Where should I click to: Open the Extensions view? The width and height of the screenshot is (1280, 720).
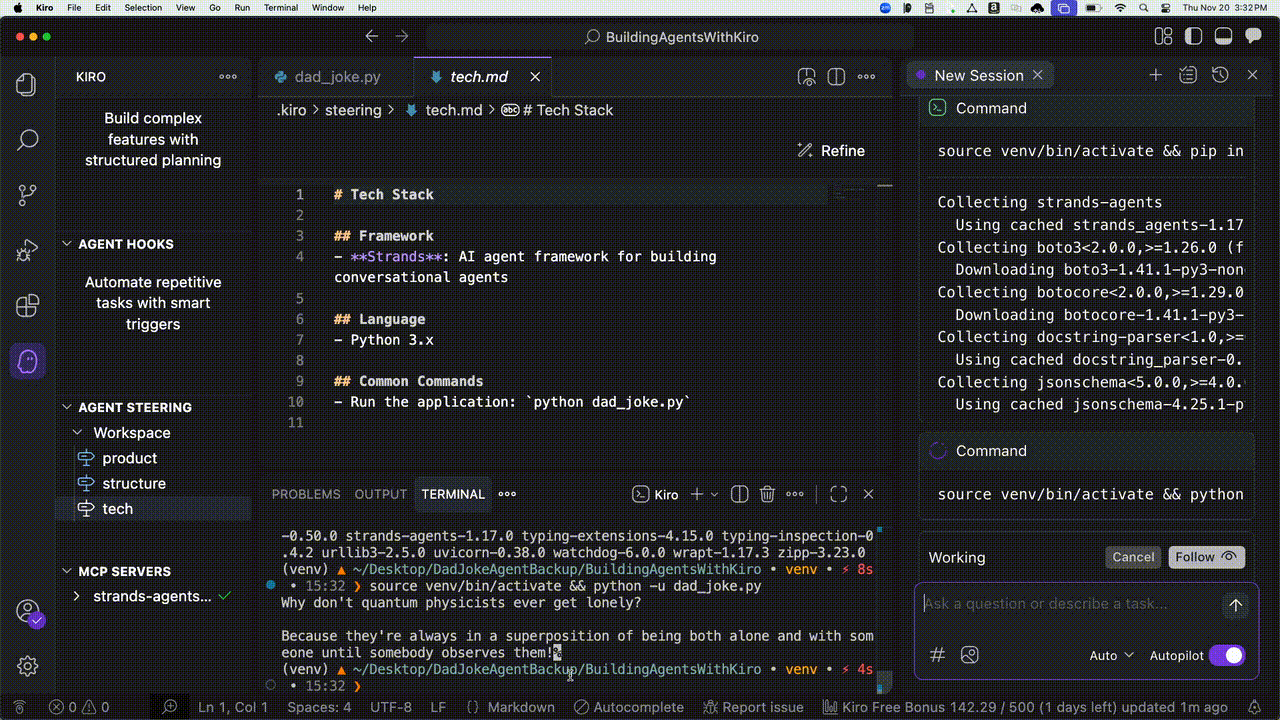click(27, 305)
